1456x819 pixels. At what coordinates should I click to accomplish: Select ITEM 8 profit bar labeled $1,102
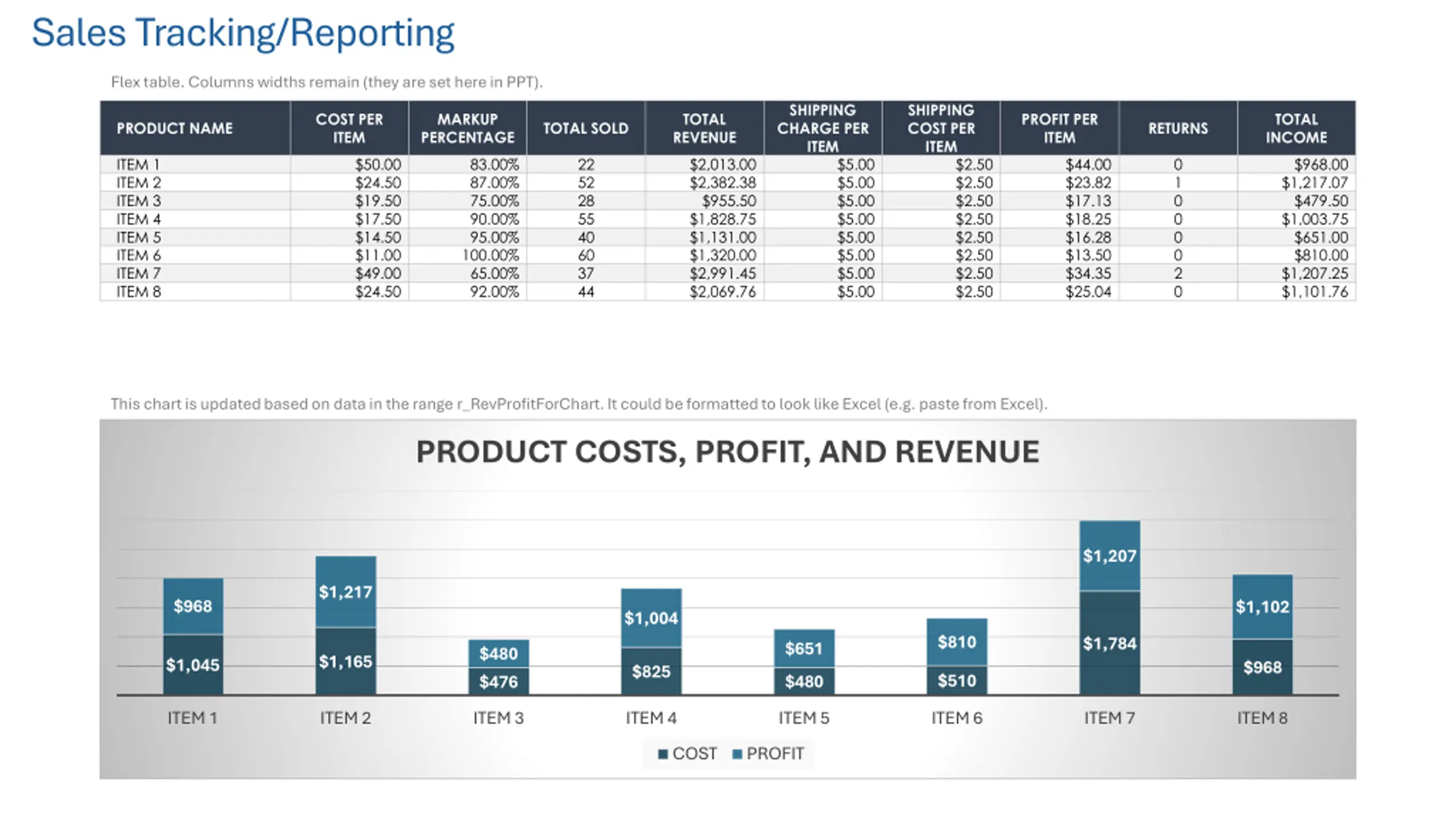[1262, 607]
